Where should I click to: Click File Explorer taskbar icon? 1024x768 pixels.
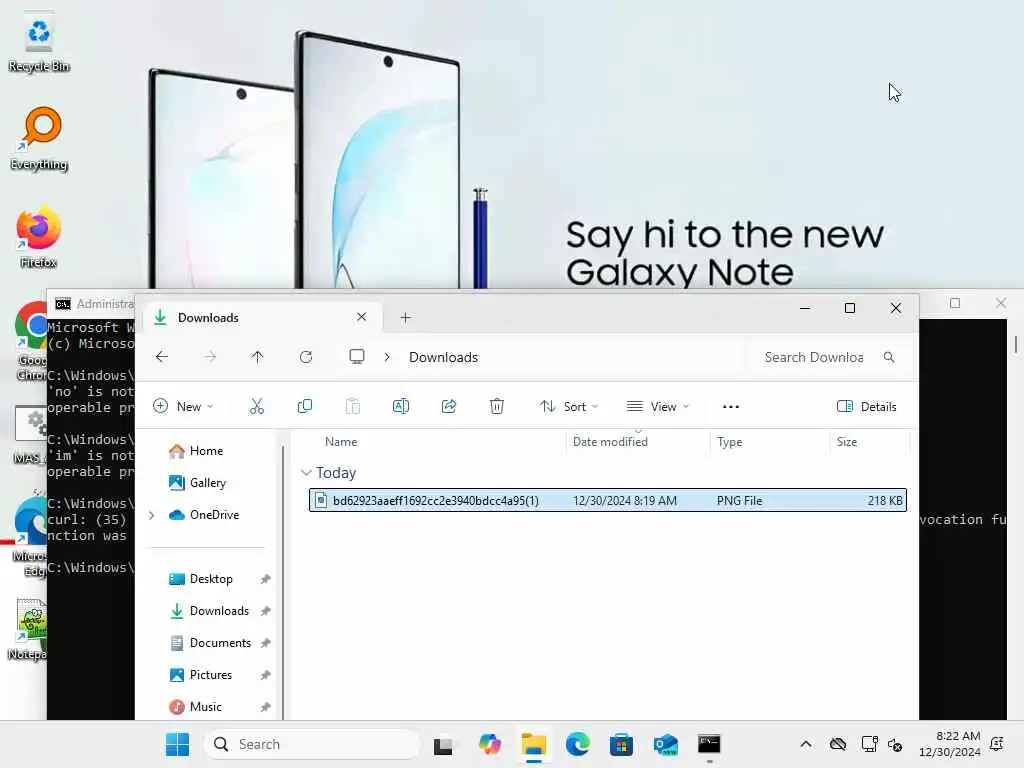[x=534, y=744]
